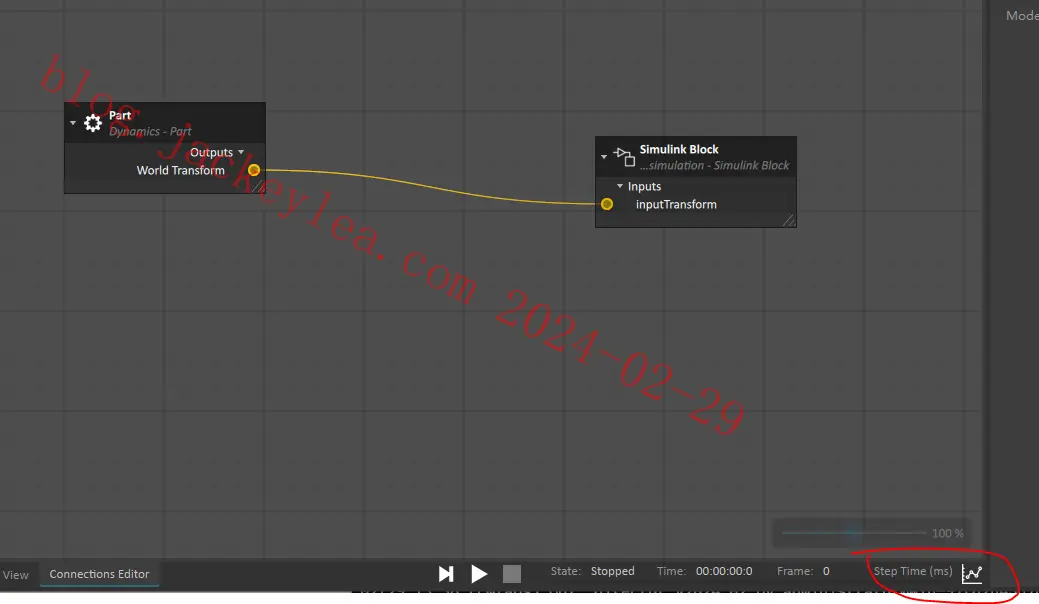1039x604 pixels.
Task: Collapse the Simulink Block node arrow
Action: tap(604, 157)
